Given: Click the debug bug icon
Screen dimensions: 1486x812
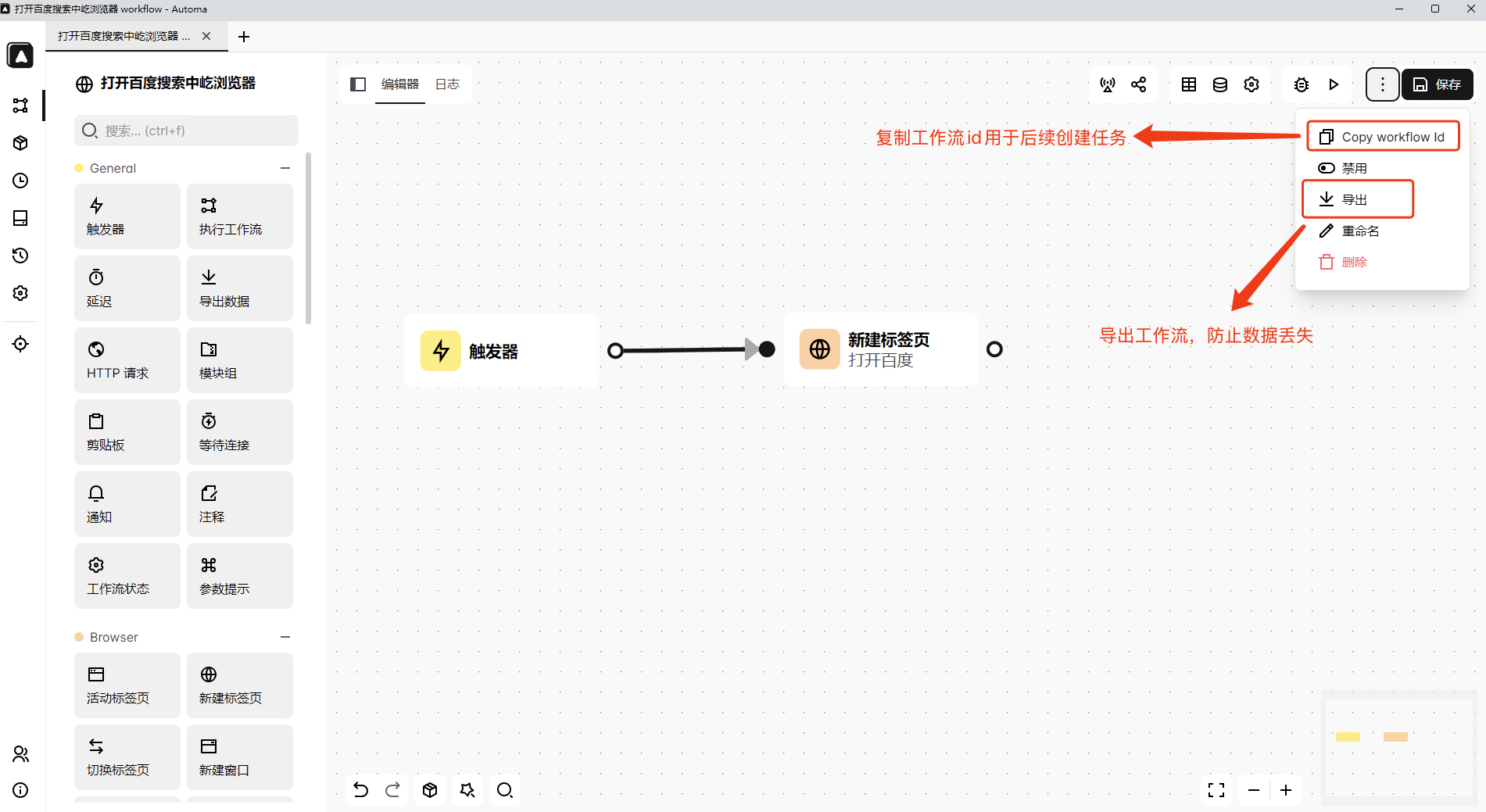Looking at the screenshot, I should tap(1301, 84).
